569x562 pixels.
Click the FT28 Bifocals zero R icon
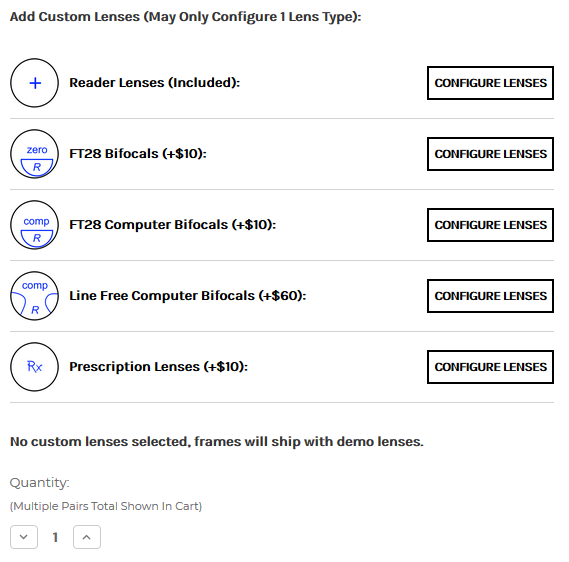34,154
